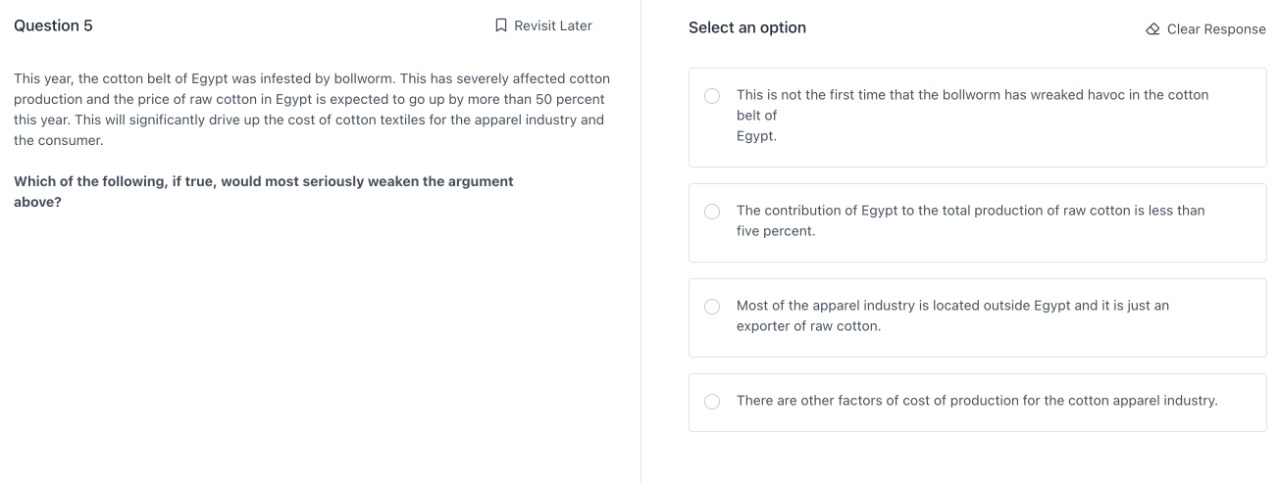The image size is (1280, 483).
Task: Choose radio for Egypt's five percent contribution
Action: [x=712, y=211]
